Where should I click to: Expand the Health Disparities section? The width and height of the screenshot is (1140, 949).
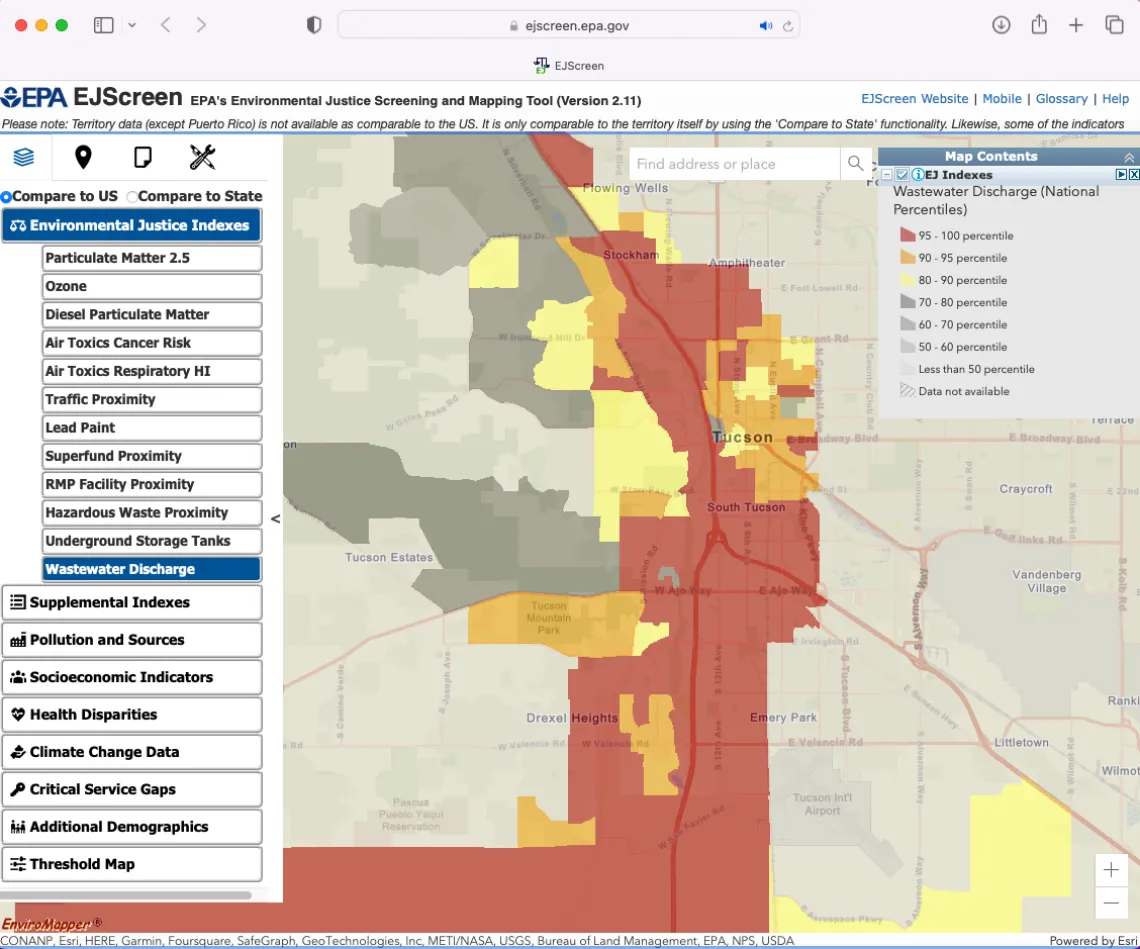[x=132, y=714]
